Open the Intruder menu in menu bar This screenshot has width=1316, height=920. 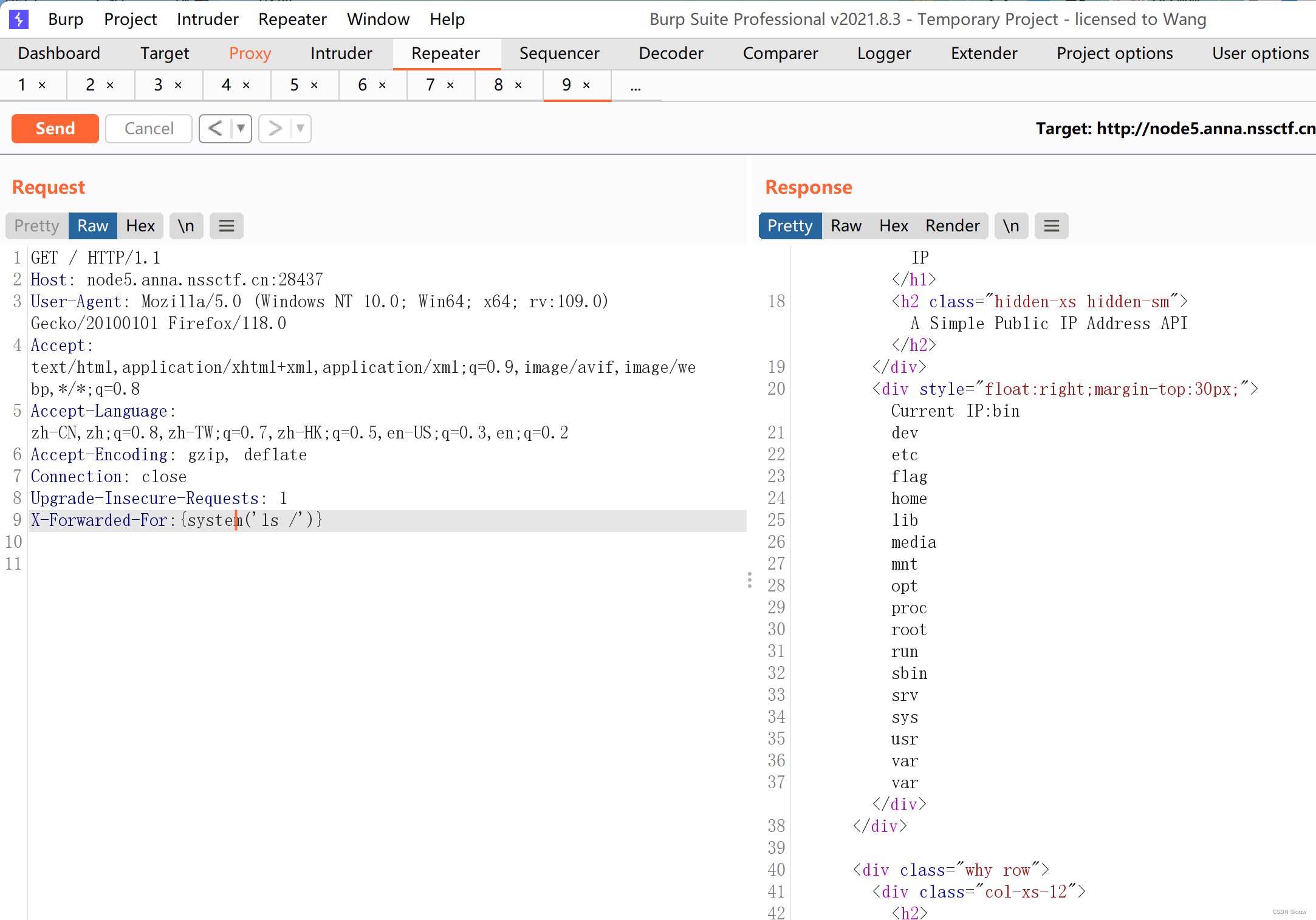click(207, 19)
